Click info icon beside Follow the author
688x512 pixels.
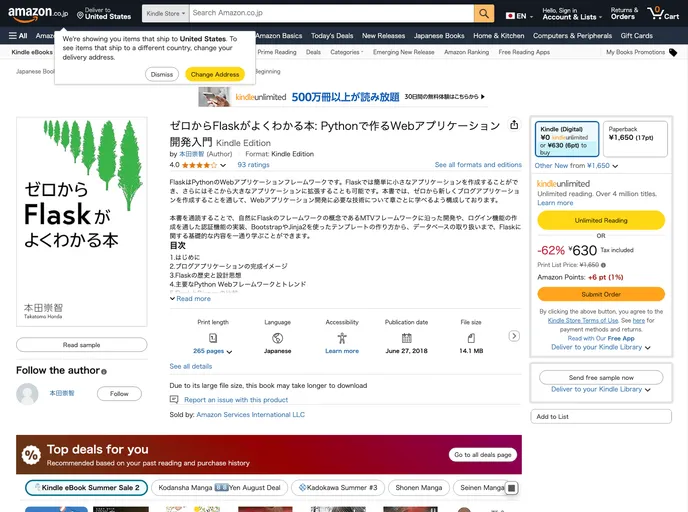tap(104, 372)
